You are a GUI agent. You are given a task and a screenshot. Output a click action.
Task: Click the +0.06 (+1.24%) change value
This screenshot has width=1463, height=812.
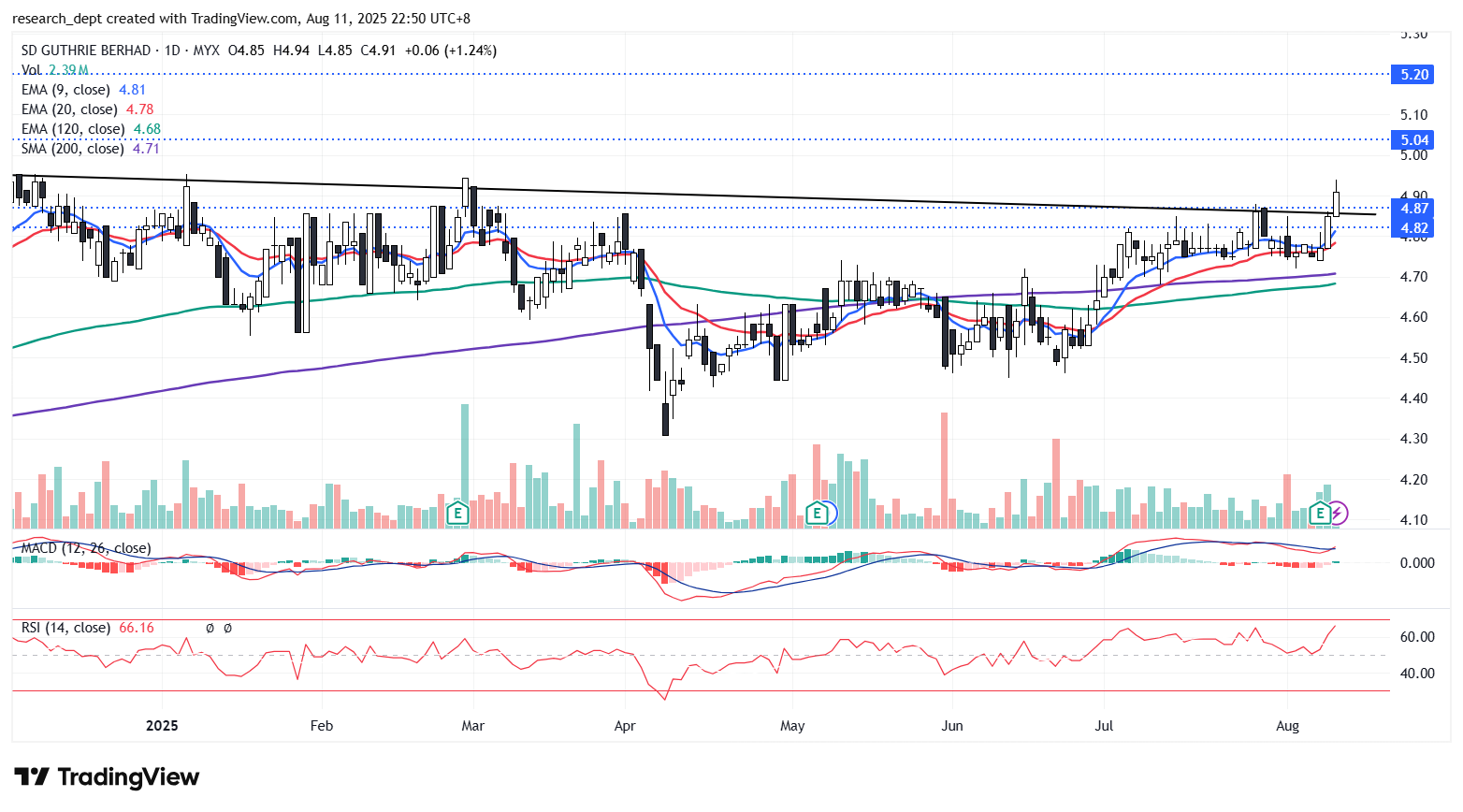[x=451, y=51]
